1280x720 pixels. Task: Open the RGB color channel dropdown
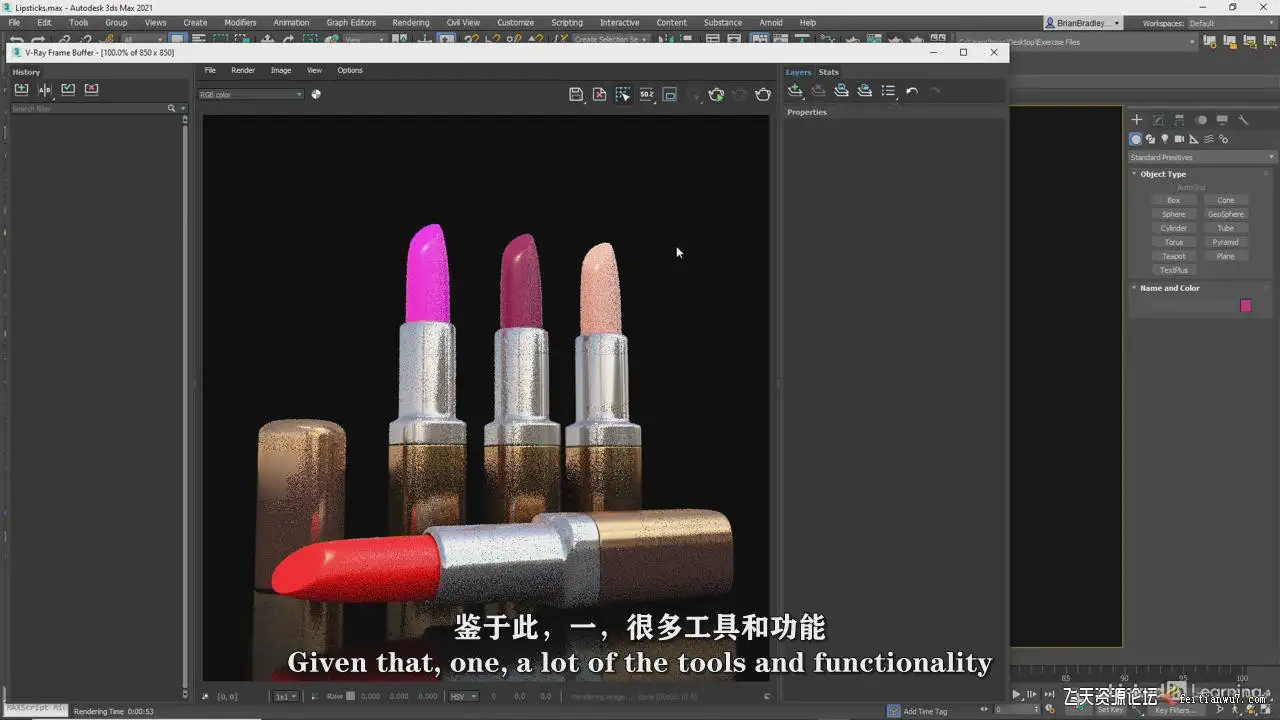[250, 94]
